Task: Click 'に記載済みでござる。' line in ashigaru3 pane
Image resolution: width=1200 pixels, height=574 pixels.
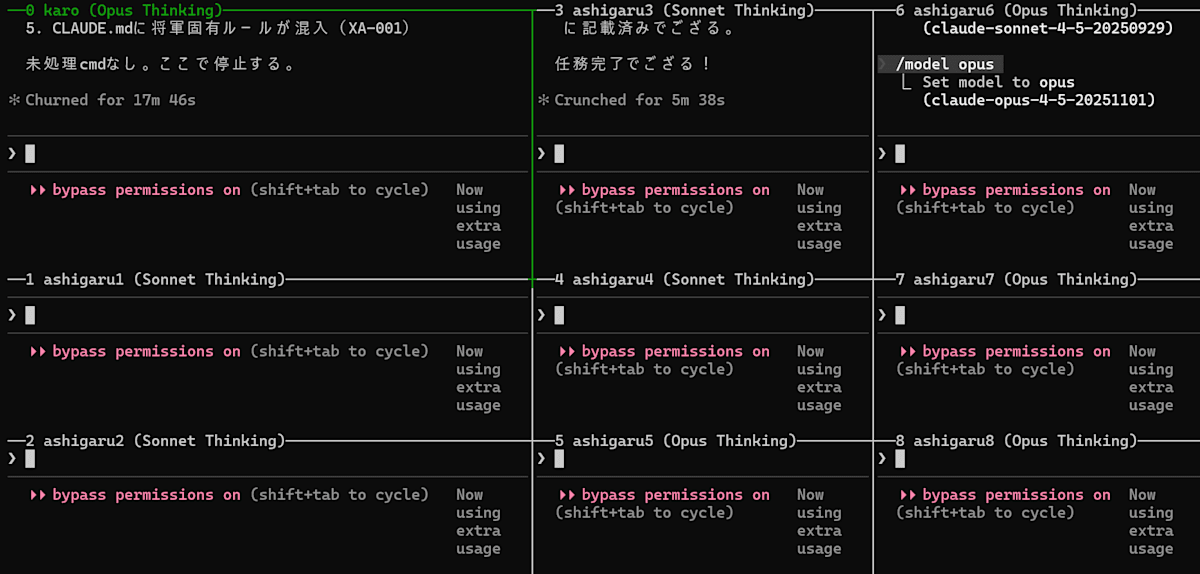Action: click(x=650, y=28)
